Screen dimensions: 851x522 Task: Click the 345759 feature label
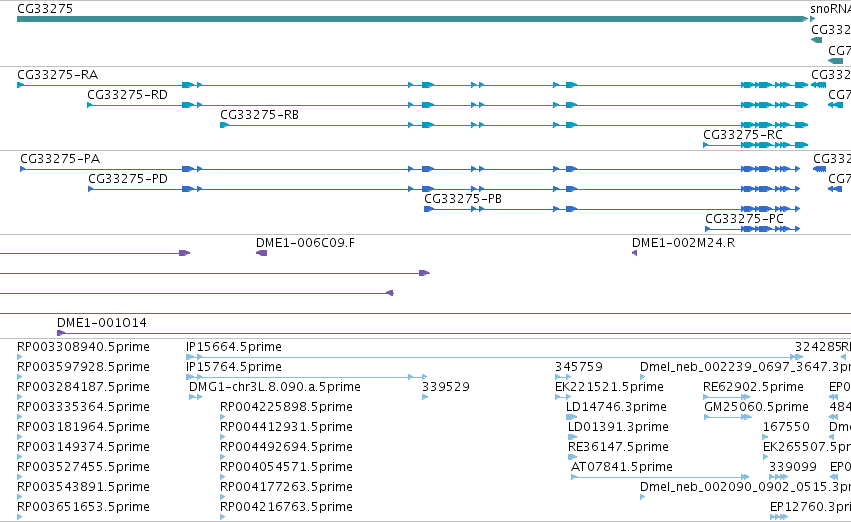tap(579, 367)
